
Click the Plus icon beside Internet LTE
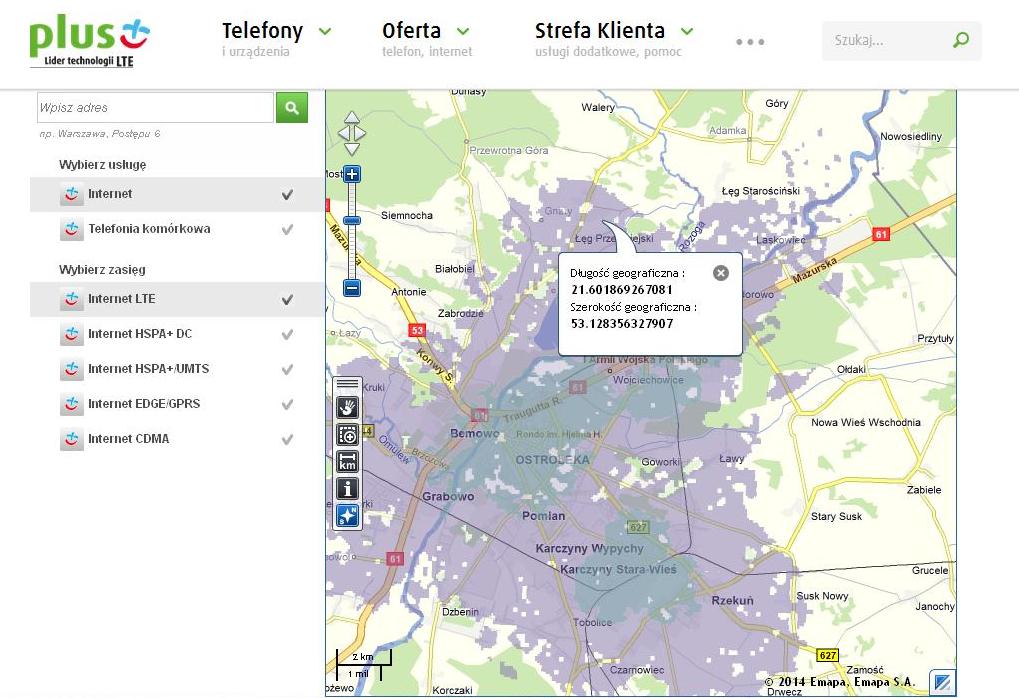[x=71, y=299]
